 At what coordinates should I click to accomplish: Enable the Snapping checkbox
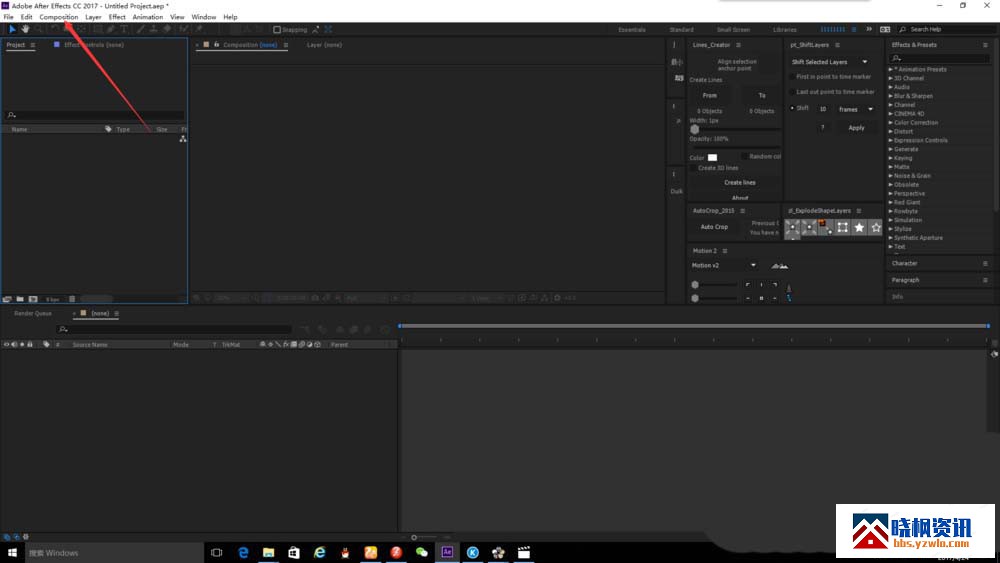277,30
